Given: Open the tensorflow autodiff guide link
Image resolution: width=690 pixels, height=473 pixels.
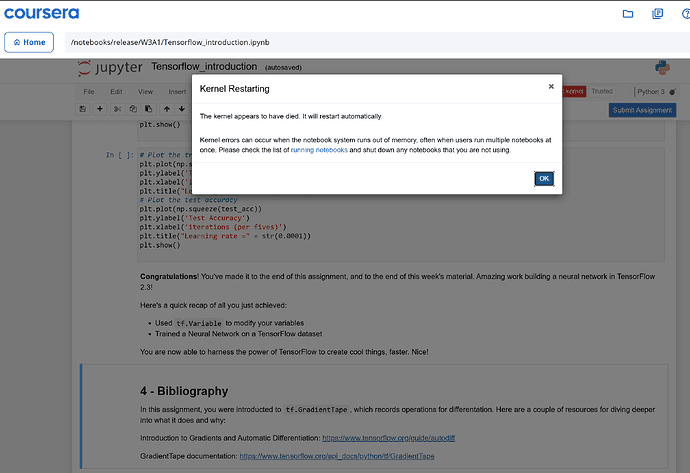Looking at the screenshot, I should pos(389,438).
